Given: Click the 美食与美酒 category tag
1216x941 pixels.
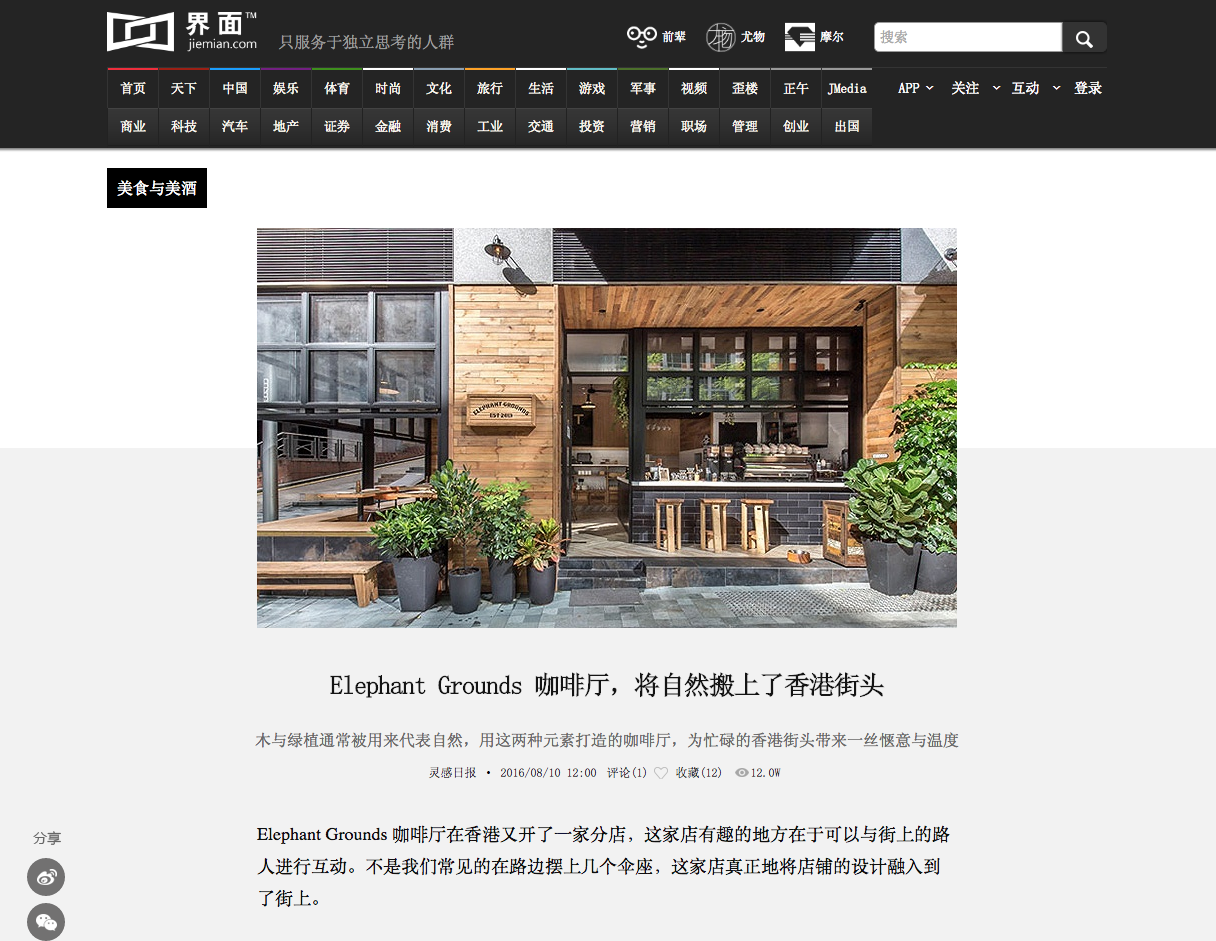Looking at the screenshot, I should (157, 188).
